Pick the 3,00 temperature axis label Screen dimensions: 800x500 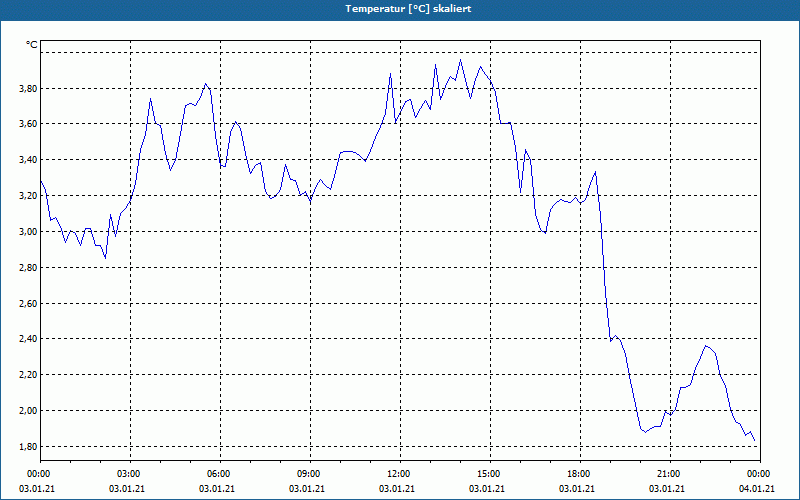click(x=29, y=232)
